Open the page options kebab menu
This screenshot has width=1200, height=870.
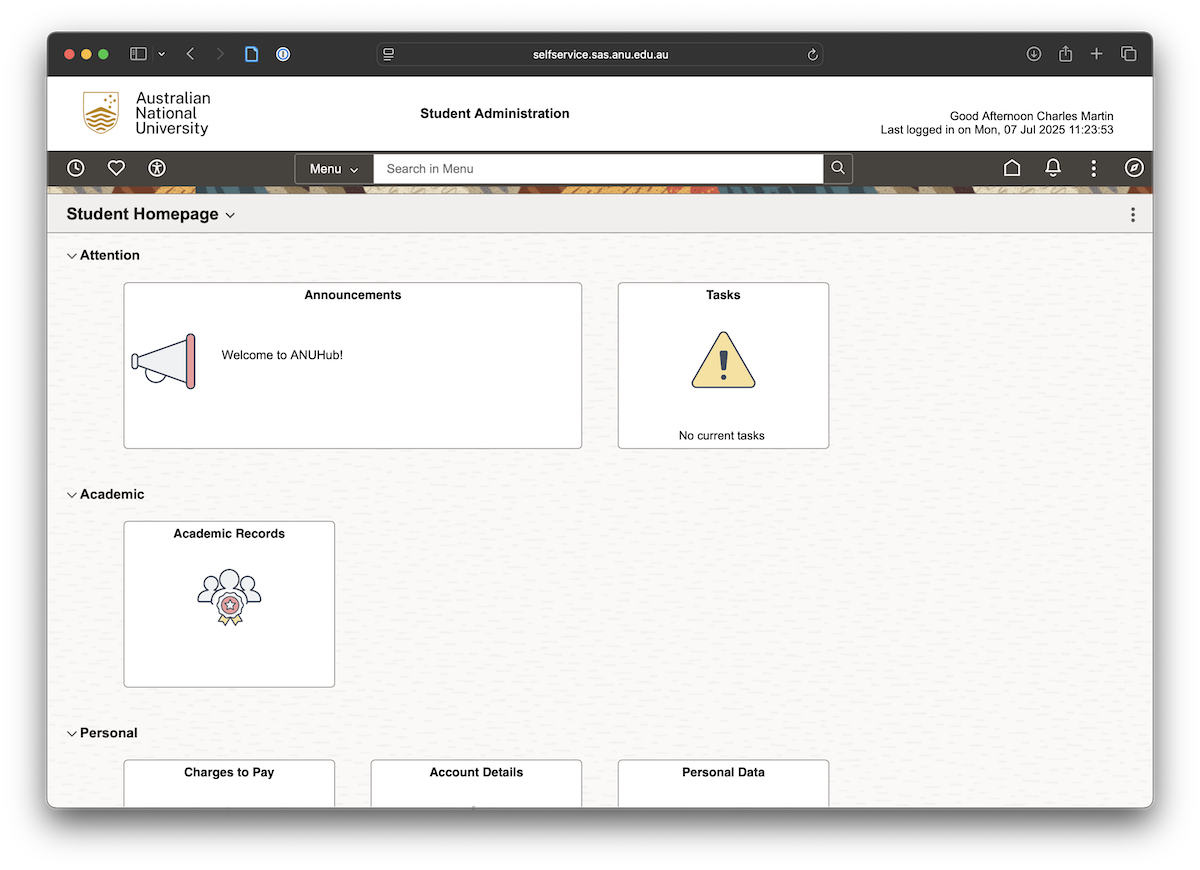click(1133, 214)
